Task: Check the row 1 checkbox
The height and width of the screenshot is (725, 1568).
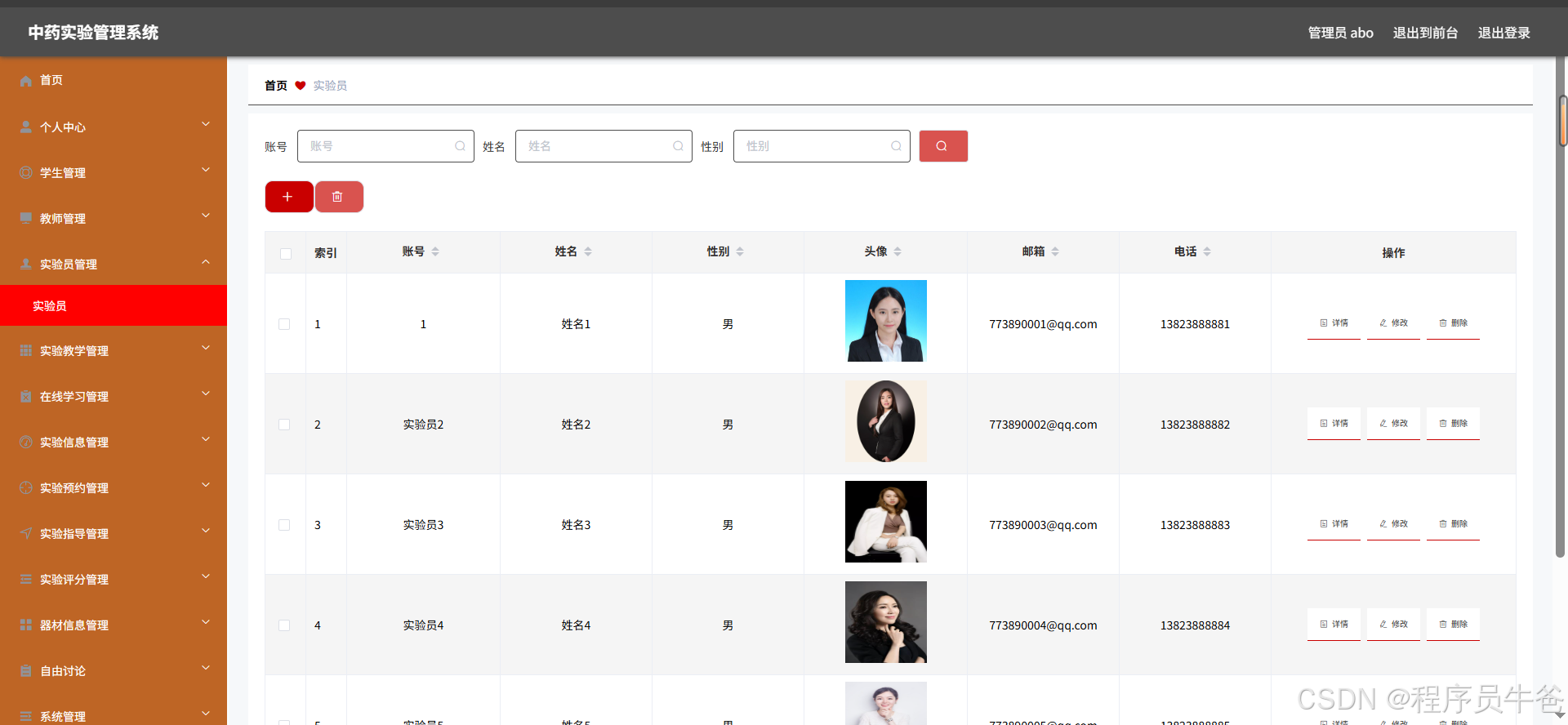Action: [x=284, y=324]
